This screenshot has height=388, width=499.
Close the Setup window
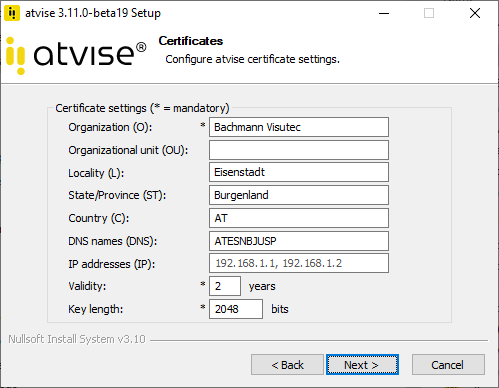click(x=475, y=13)
